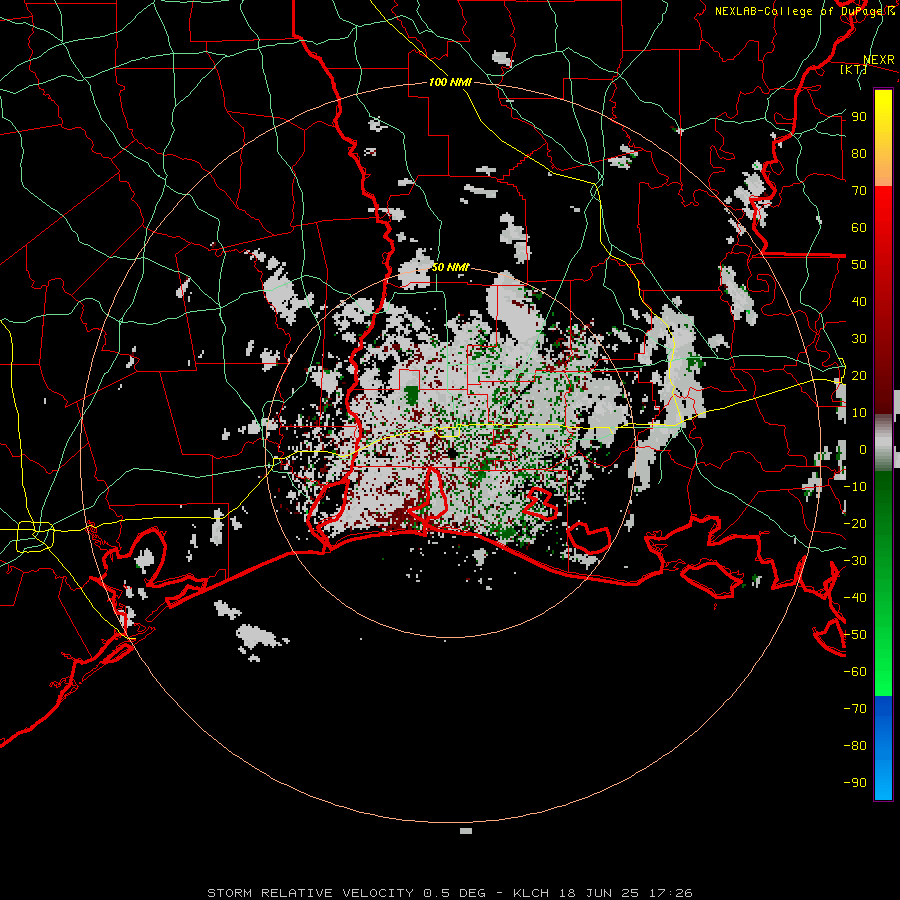Image resolution: width=900 pixels, height=900 pixels.
Task: Click the 50 value on the velocity scale
Action: tap(859, 265)
